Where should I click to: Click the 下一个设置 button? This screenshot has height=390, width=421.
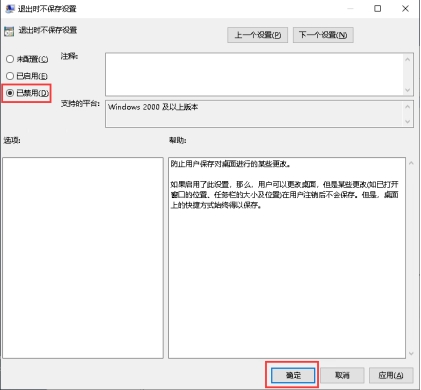coord(323,35)
